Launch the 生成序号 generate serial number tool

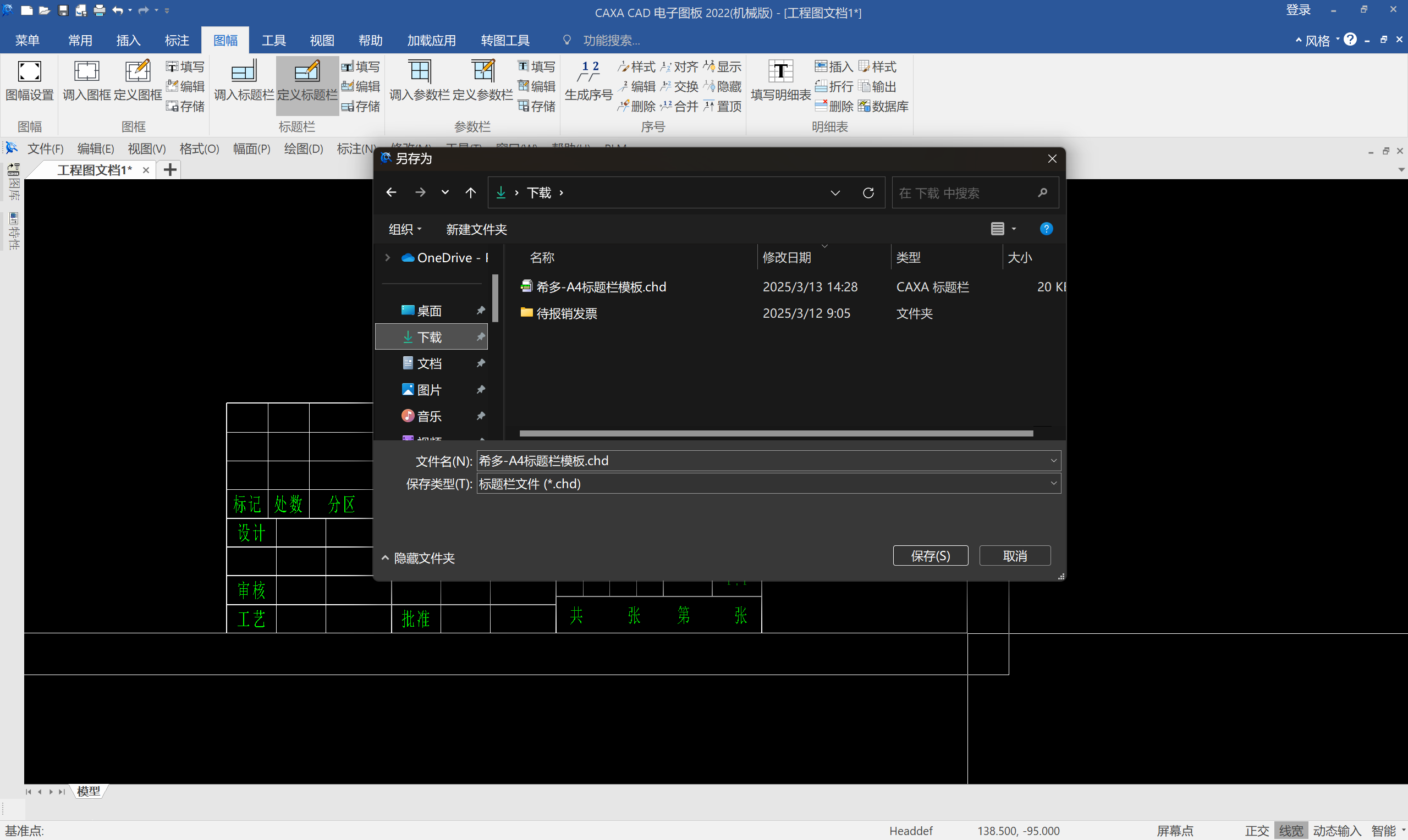588,81
